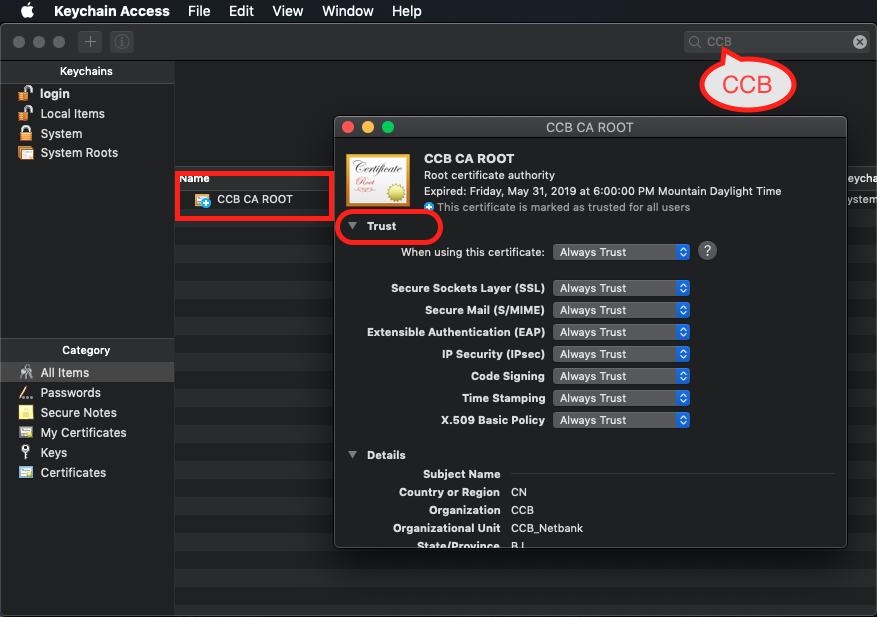Select the All Items category

point(87,373)
